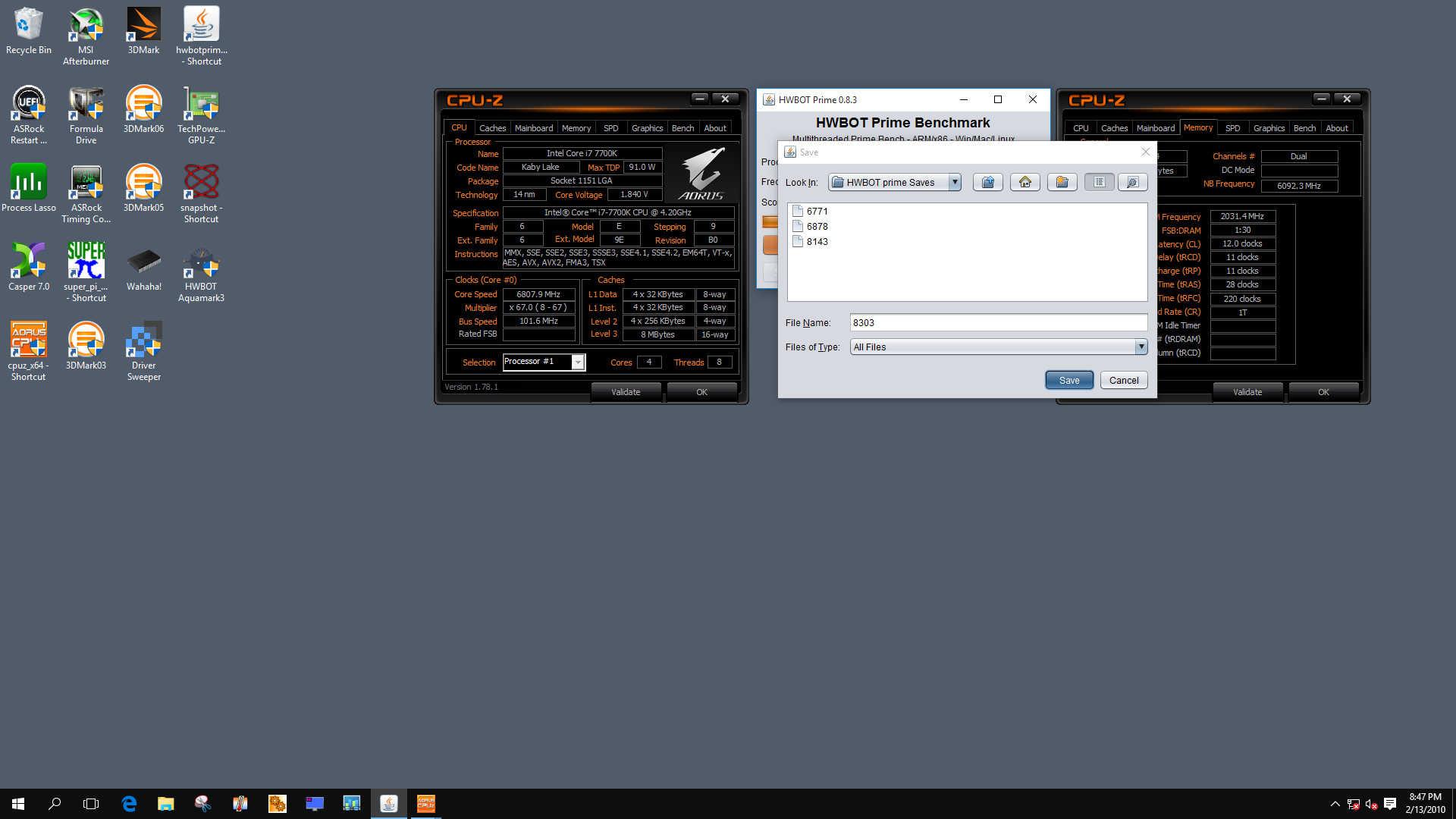Viewport: 1456px width, 819px height.
Task: Open SPD tab in right CPU-Z window
Action: click(x=1233, y=128)
